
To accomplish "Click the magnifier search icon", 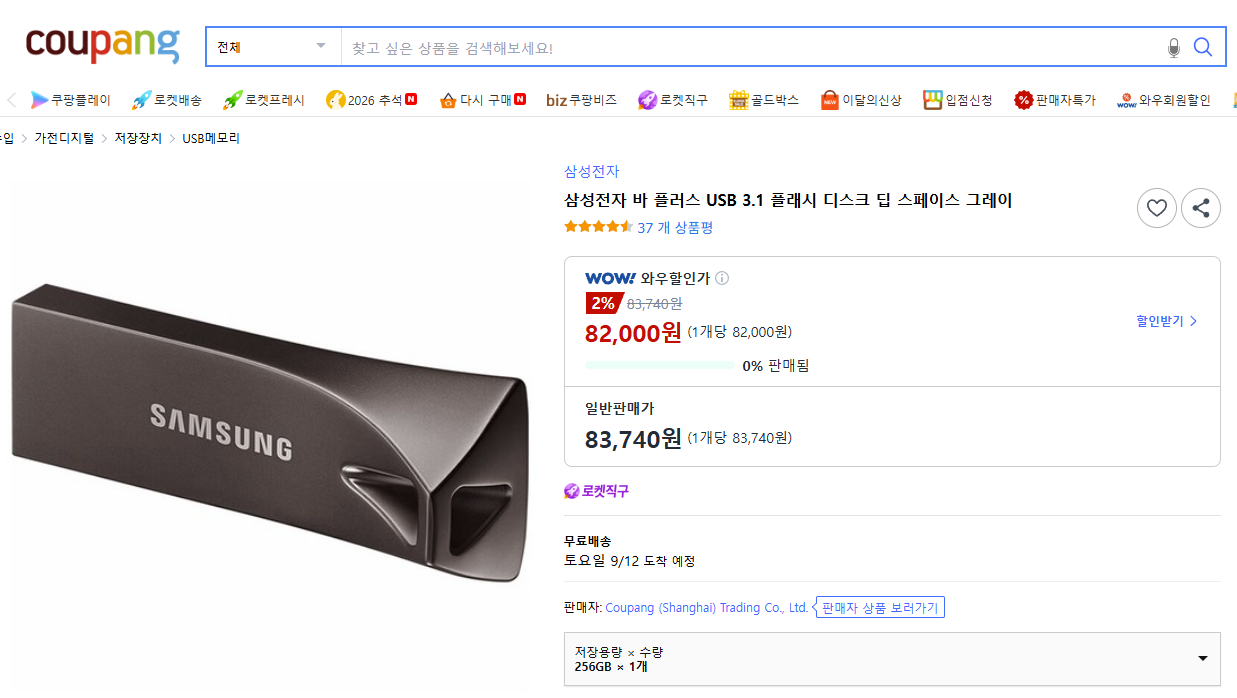I will (1203, 47).
